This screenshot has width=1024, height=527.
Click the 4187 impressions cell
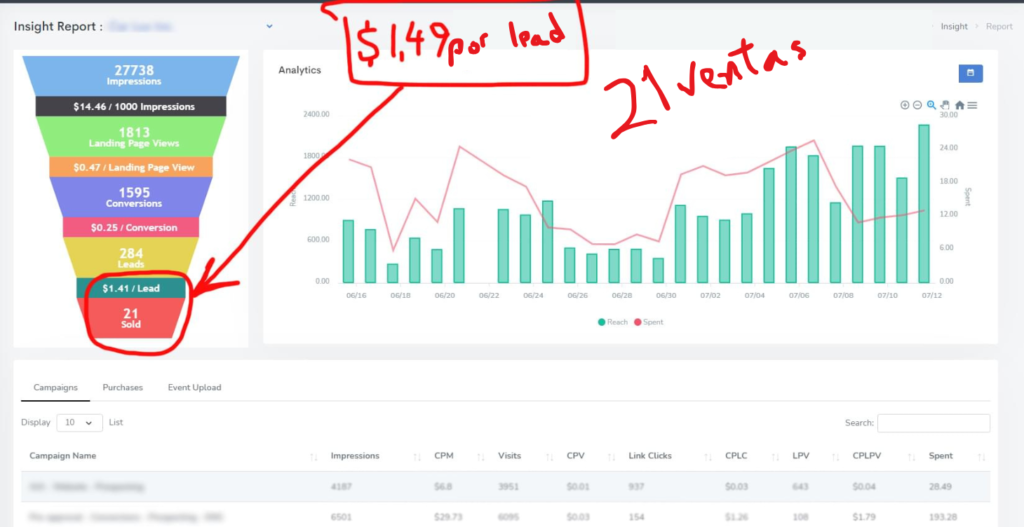click(x=342, y=487)
